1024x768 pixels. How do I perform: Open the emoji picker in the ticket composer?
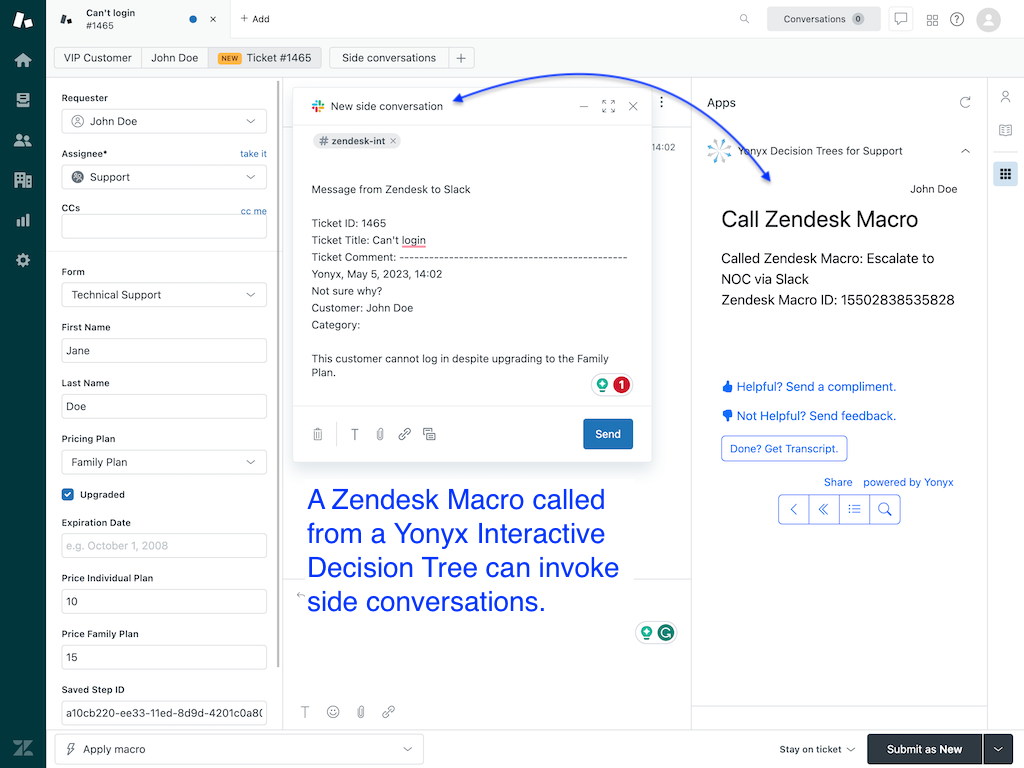coord(332,711)
